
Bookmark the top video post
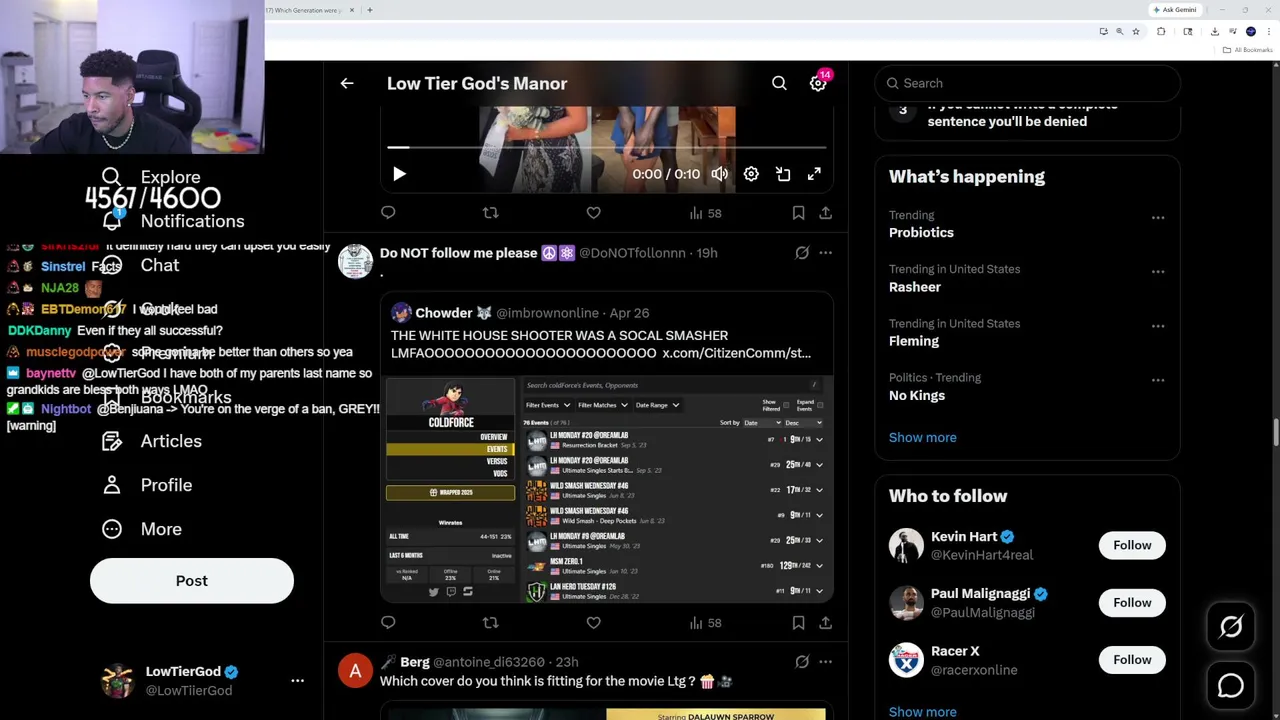[798, 213]
